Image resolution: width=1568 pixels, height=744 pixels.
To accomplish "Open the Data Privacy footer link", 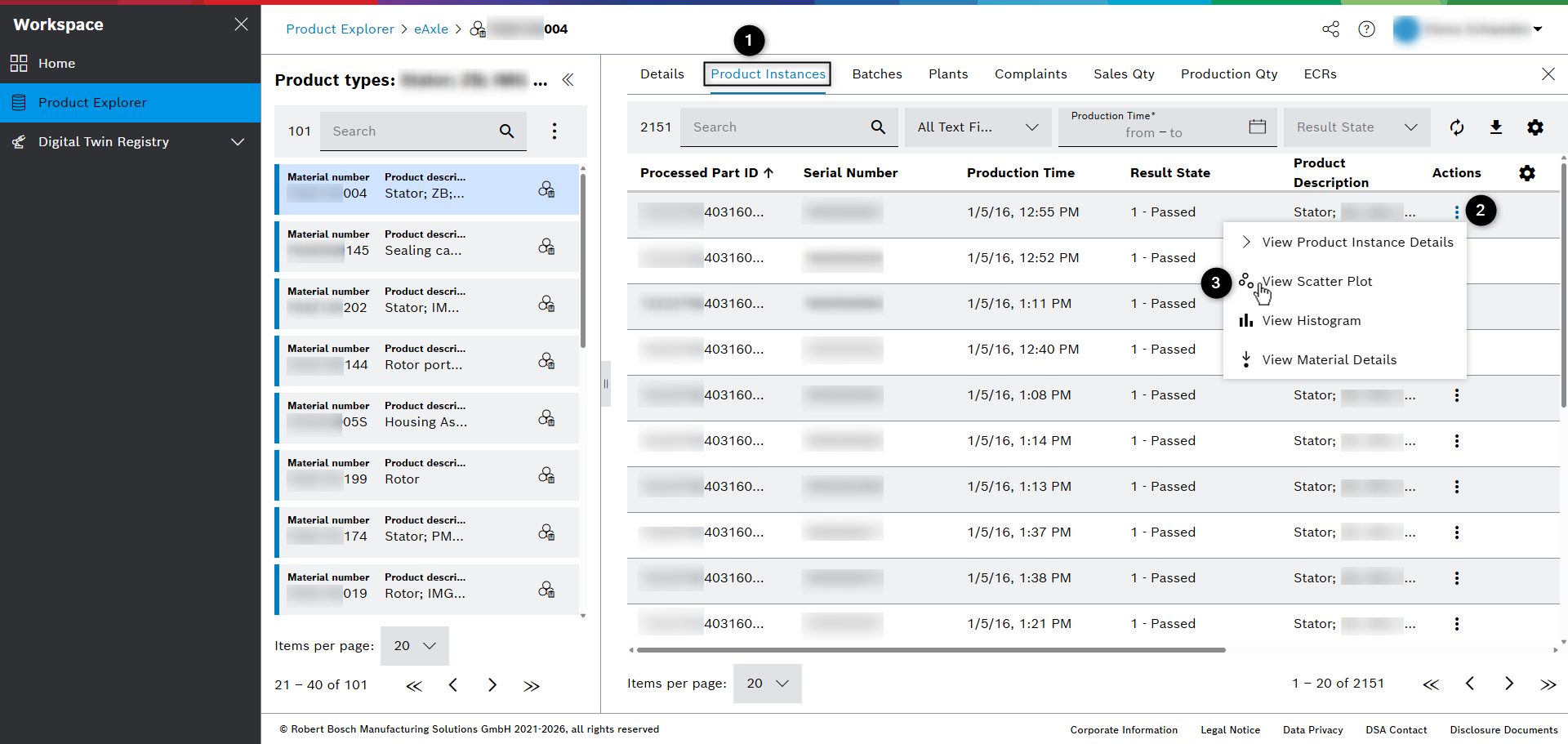I will [1312, 730].
